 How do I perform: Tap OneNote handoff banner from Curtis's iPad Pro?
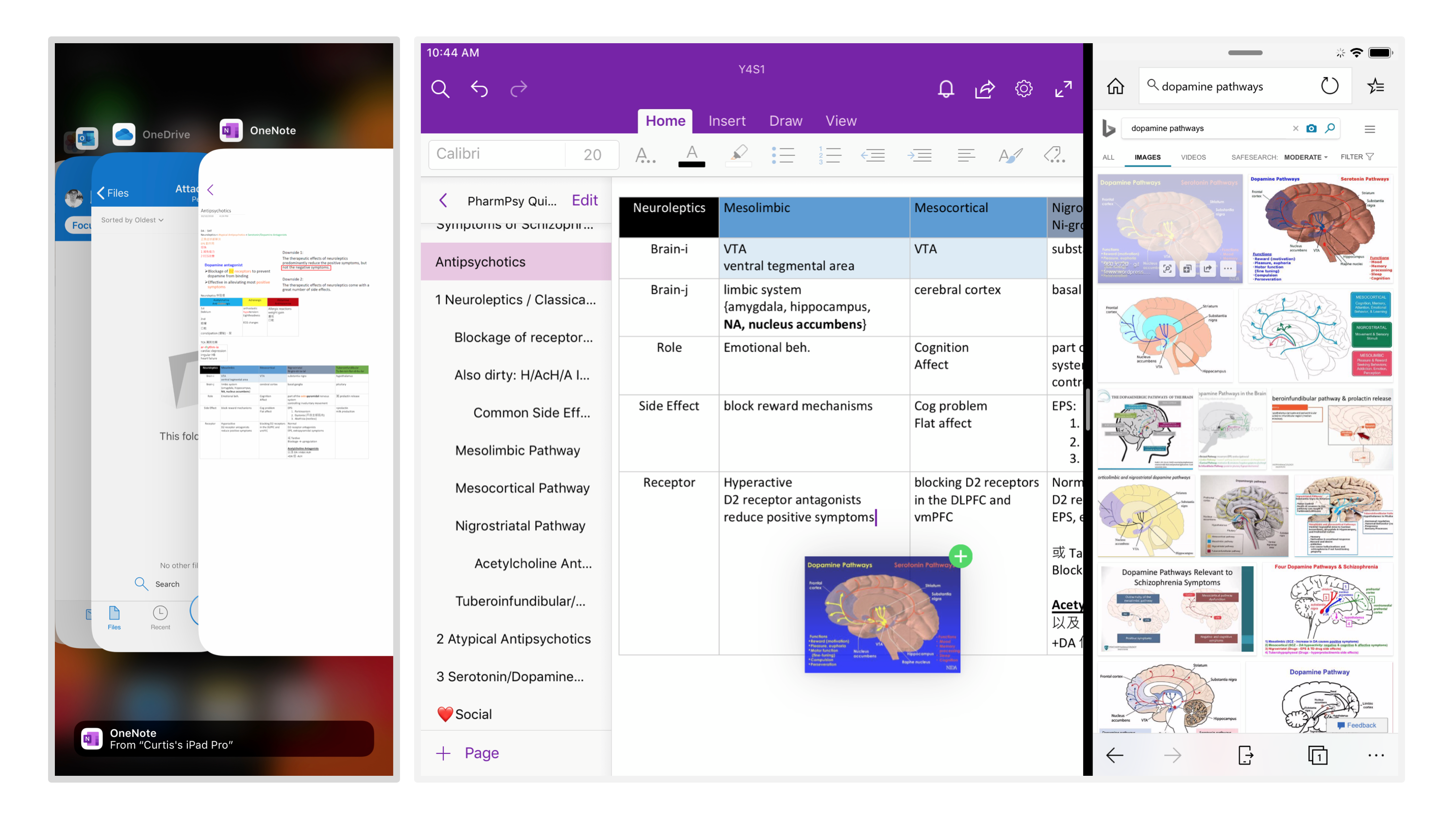[224, 738]
